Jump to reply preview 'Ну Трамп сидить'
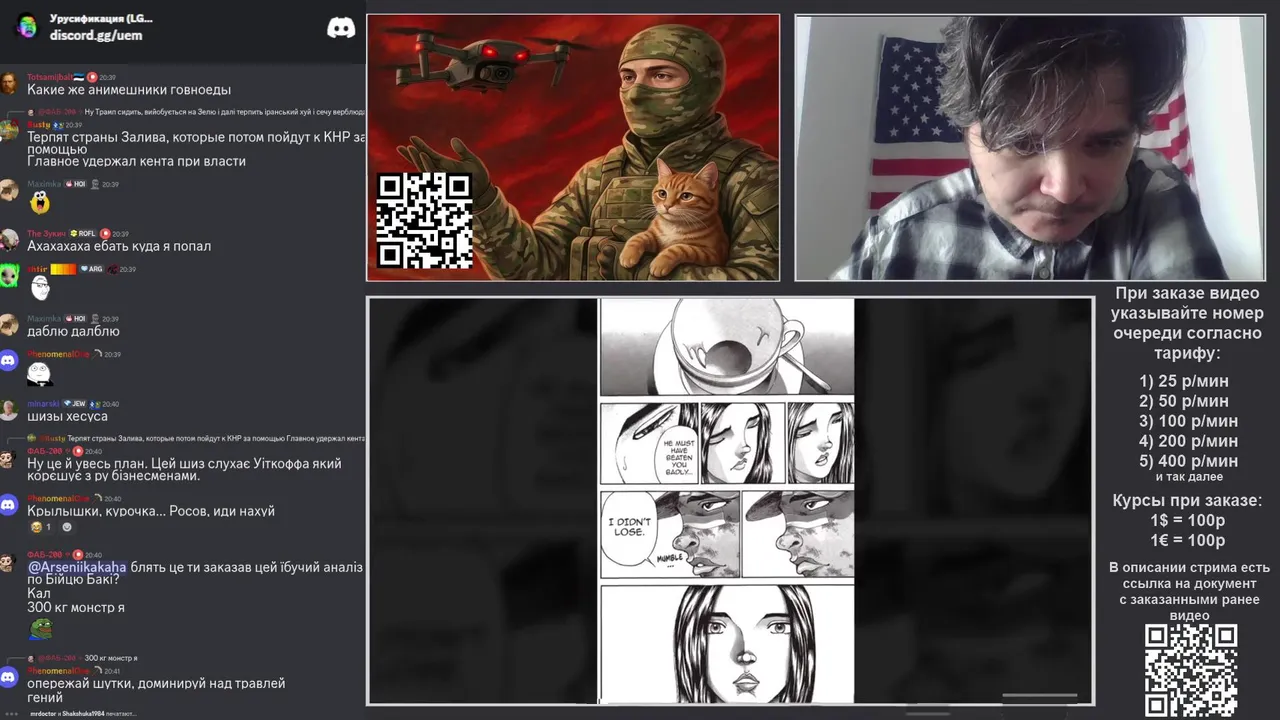1280x720 pixels. [x=224, y=111]
